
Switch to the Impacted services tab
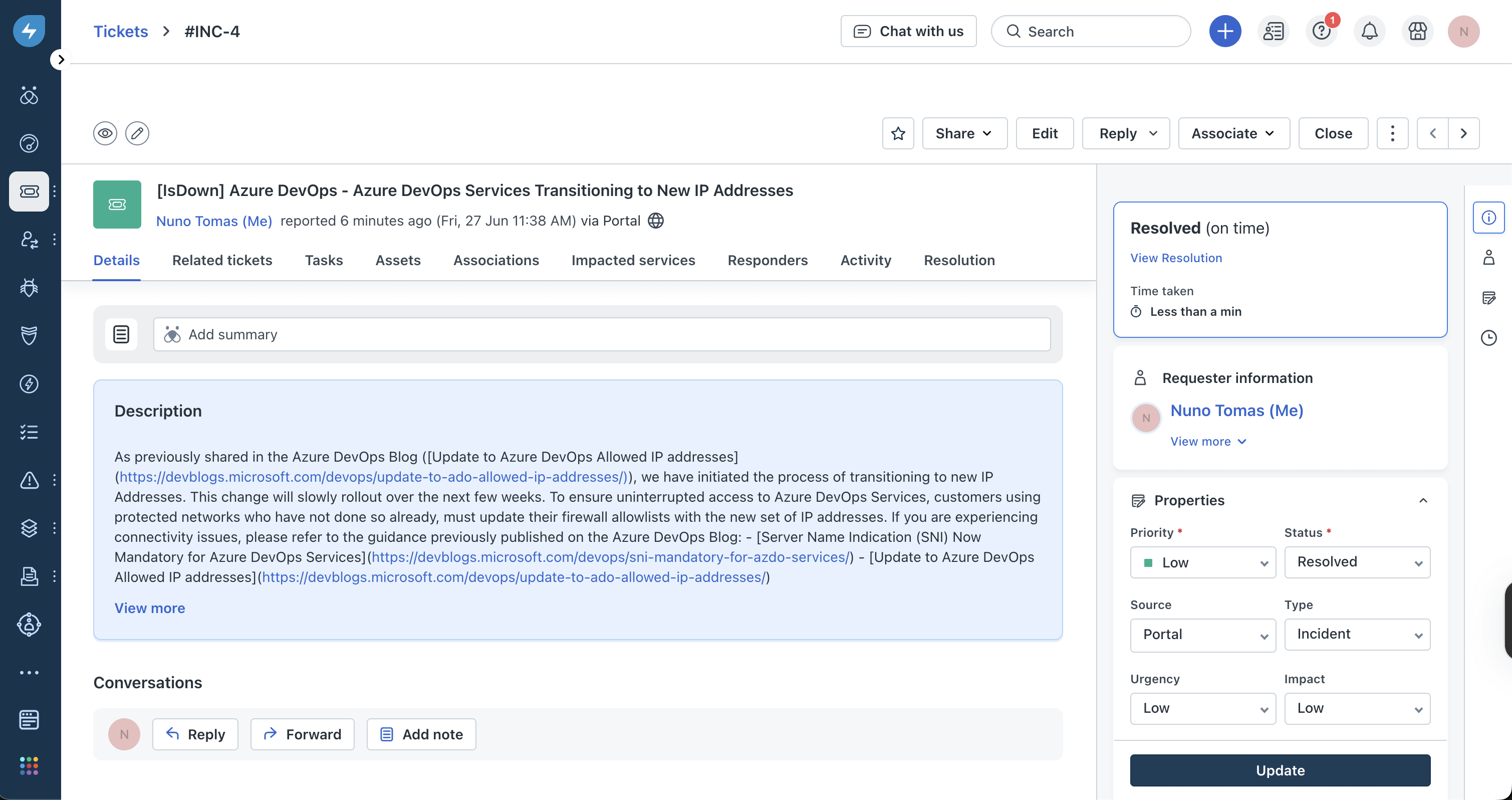(x=633, y=260)
